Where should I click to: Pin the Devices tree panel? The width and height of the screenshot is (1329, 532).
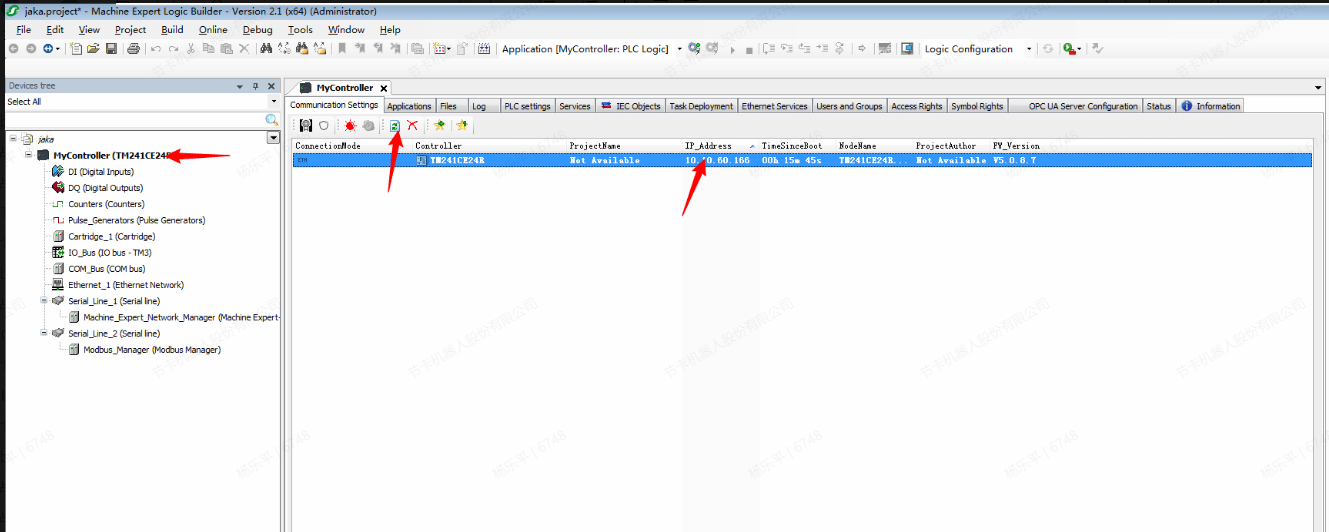click(x=255, y=86)
